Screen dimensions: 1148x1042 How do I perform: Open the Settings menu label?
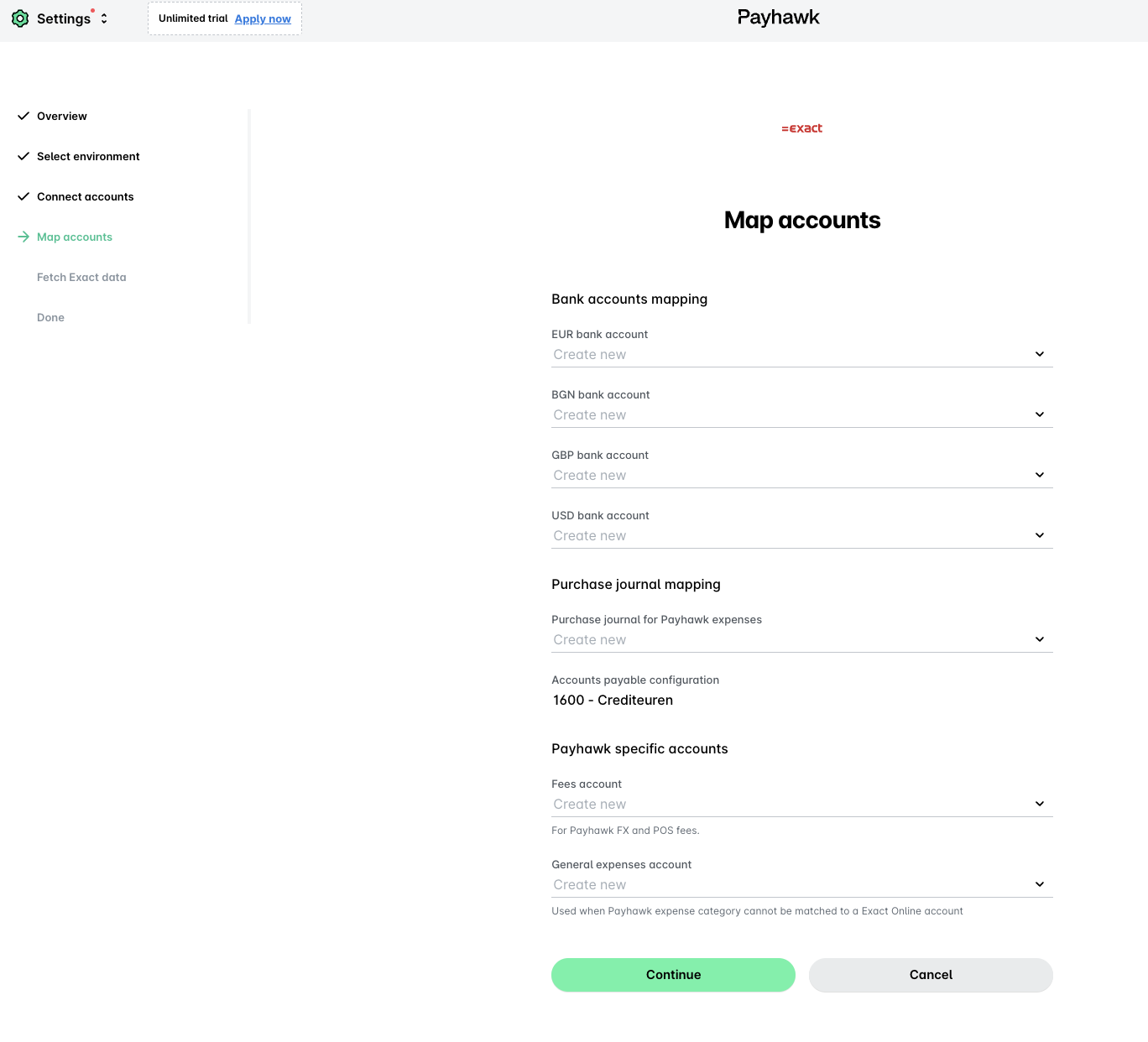click(x=64, y=18)
